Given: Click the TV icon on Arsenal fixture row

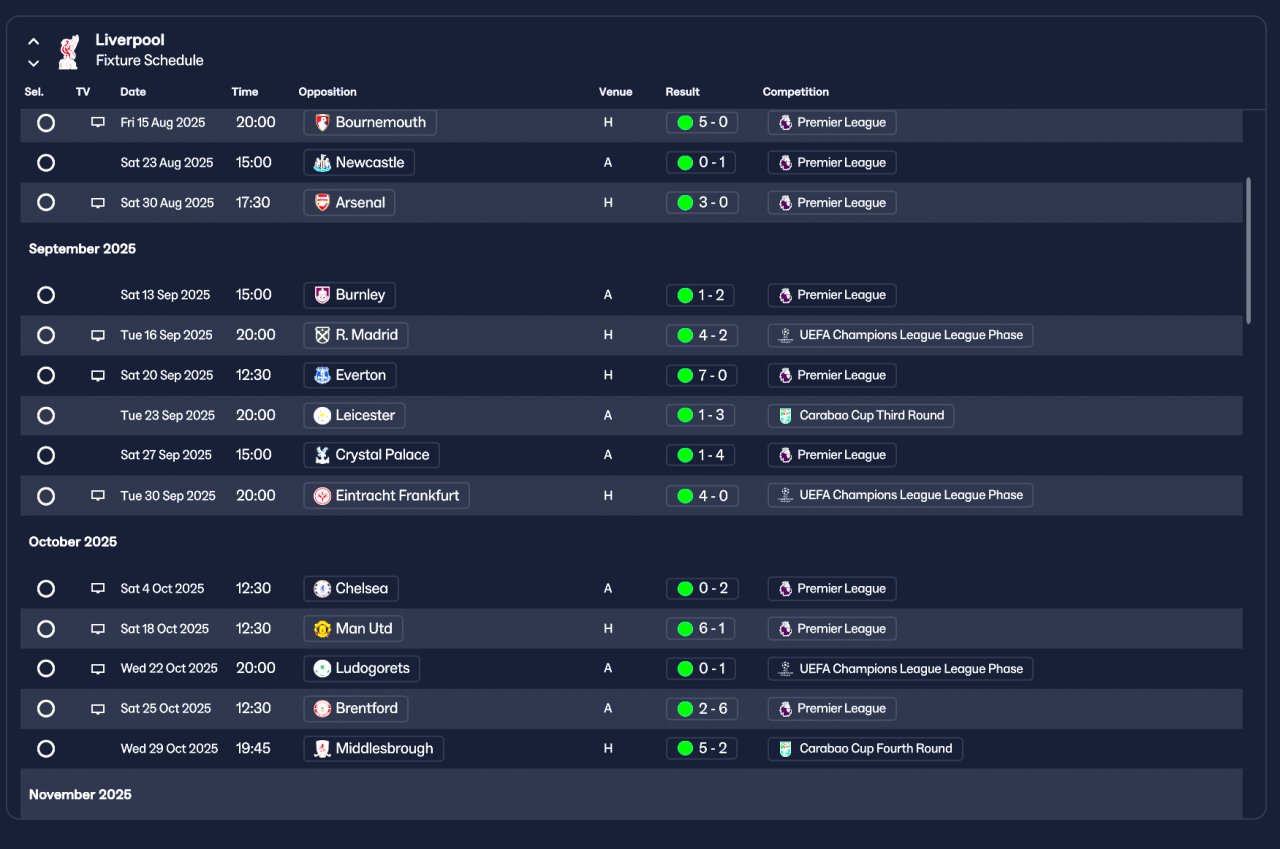Looking at the screenshot, I should pos(98,203).
